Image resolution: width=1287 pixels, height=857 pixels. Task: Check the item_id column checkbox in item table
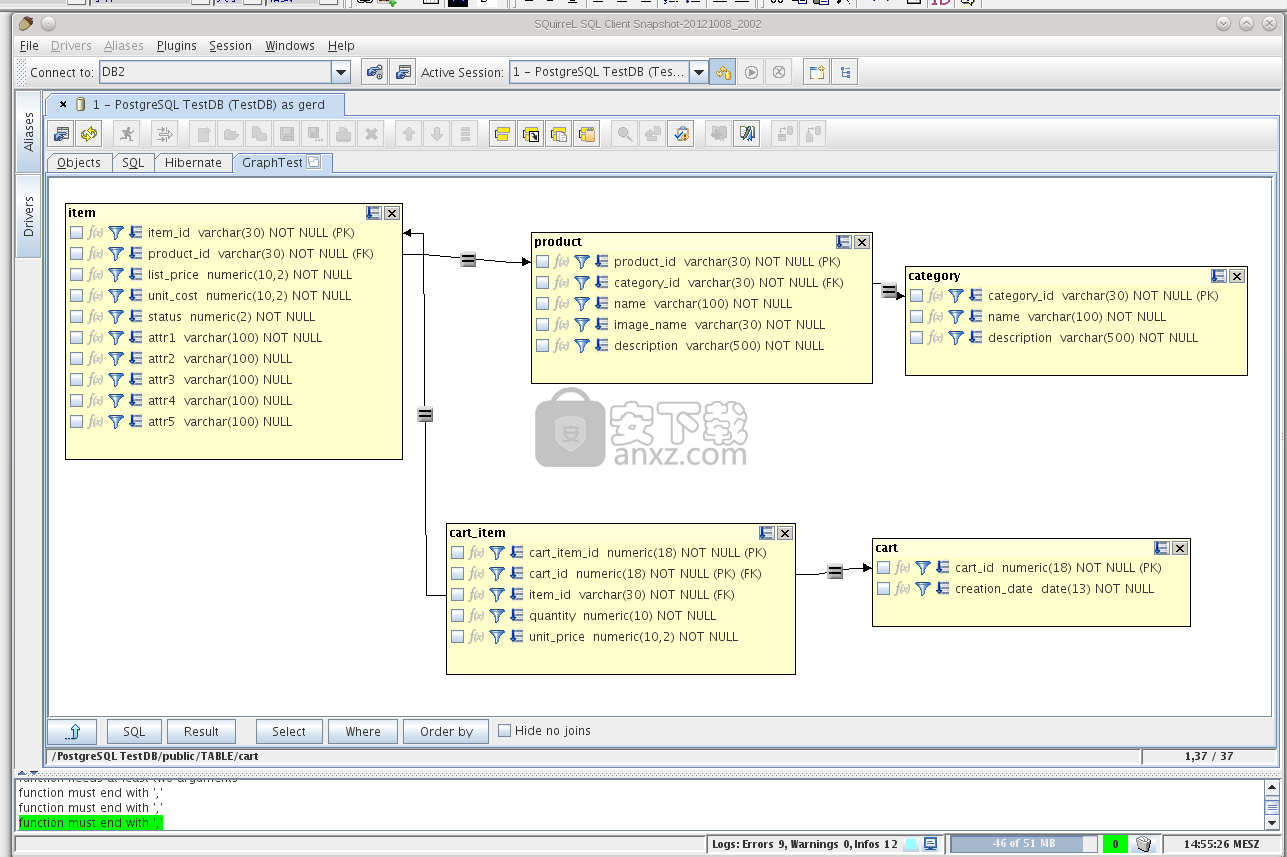77,232
